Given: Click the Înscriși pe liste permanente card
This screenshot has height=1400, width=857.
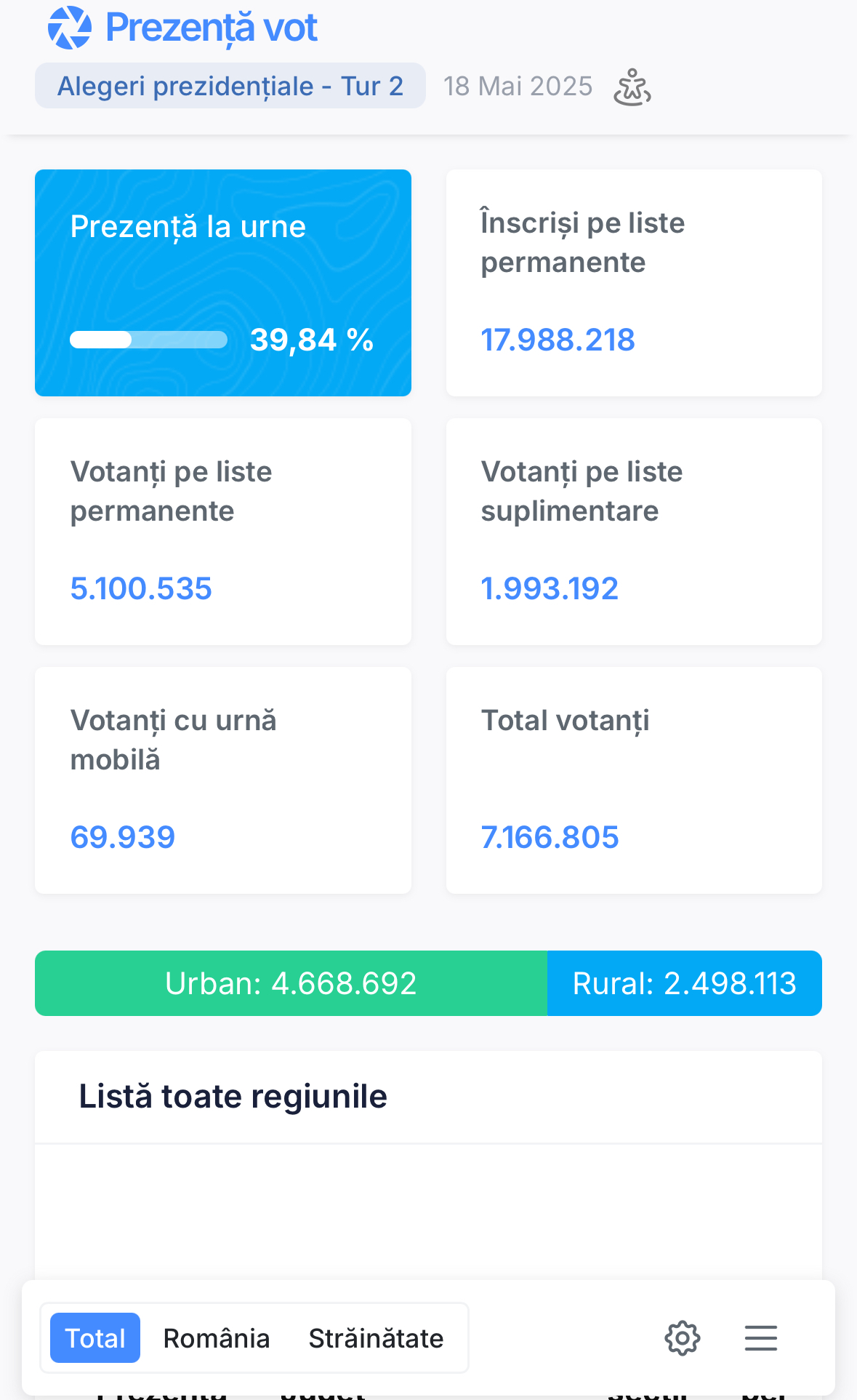Looking at the screenshot, I should click(x=634, y=283).
